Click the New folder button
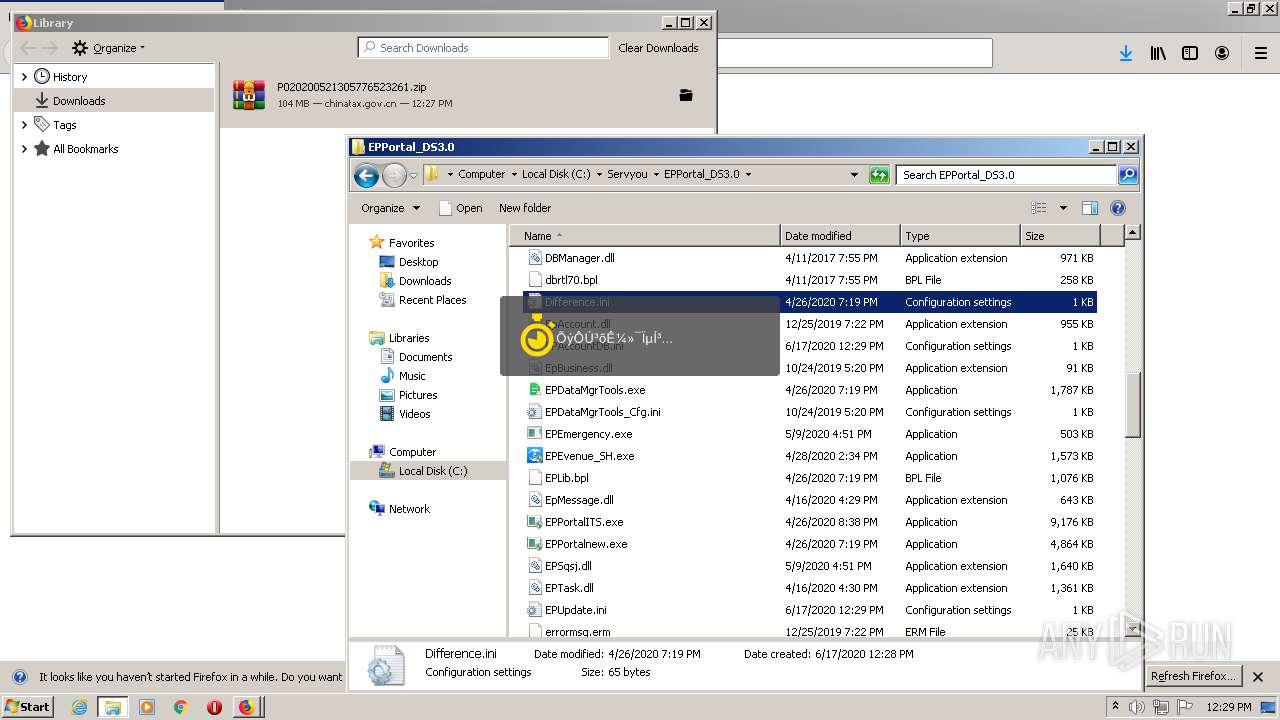The width and height of the screenshot is (1280, 720). point(525,208)
